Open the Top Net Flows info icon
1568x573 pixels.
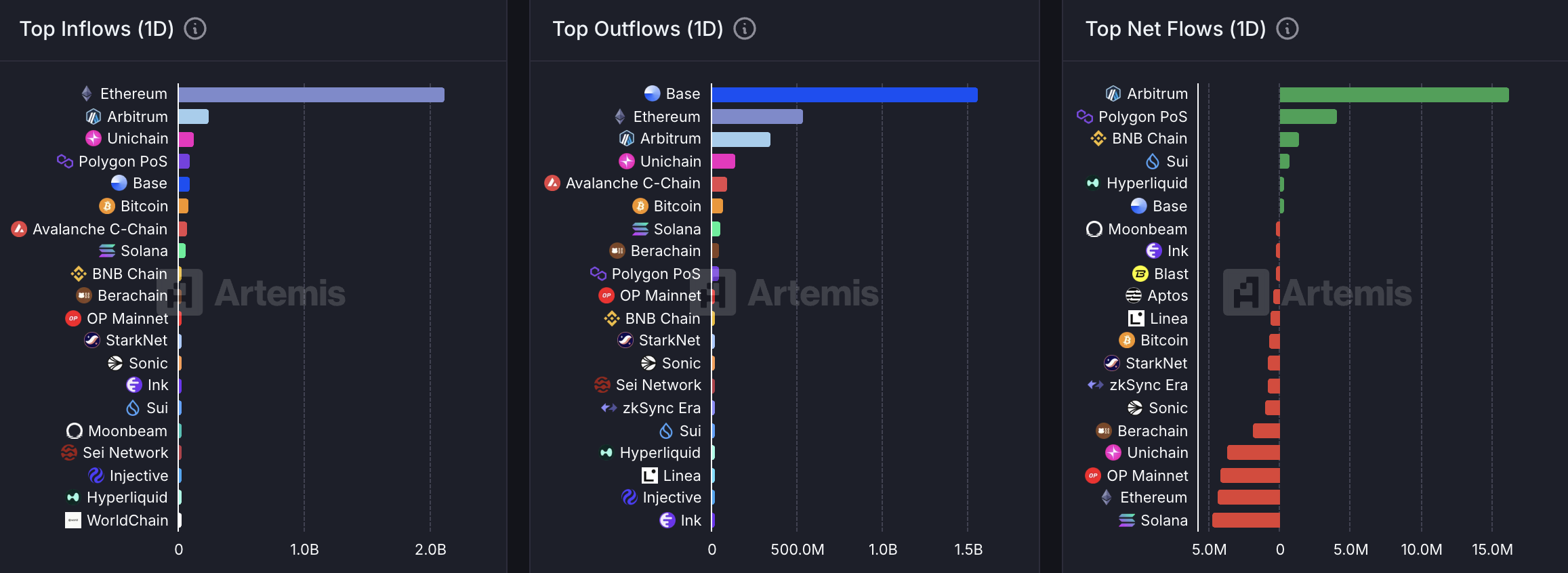[1287, 28]
